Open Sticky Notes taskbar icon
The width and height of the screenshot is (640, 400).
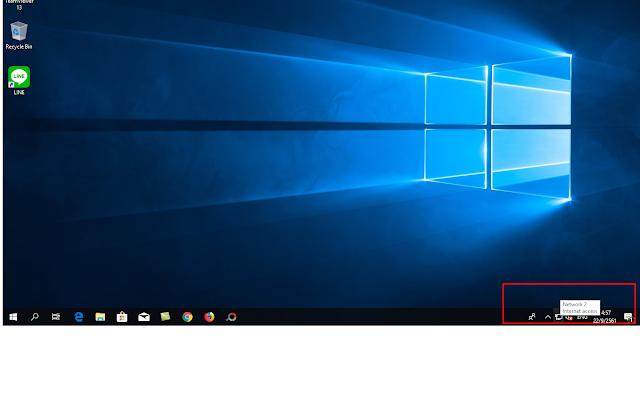165,316
